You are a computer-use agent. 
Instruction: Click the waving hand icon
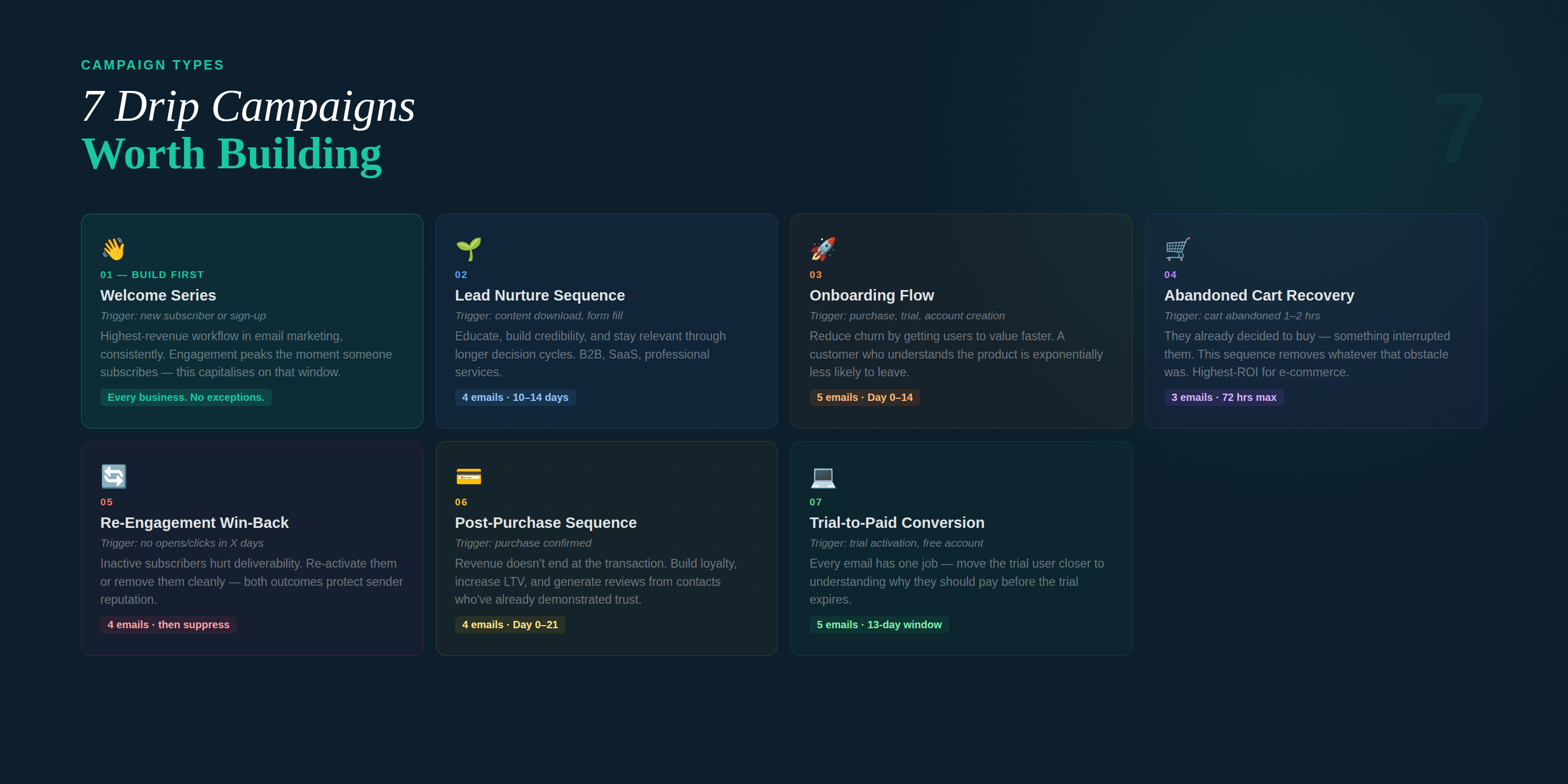click(113, 249)
